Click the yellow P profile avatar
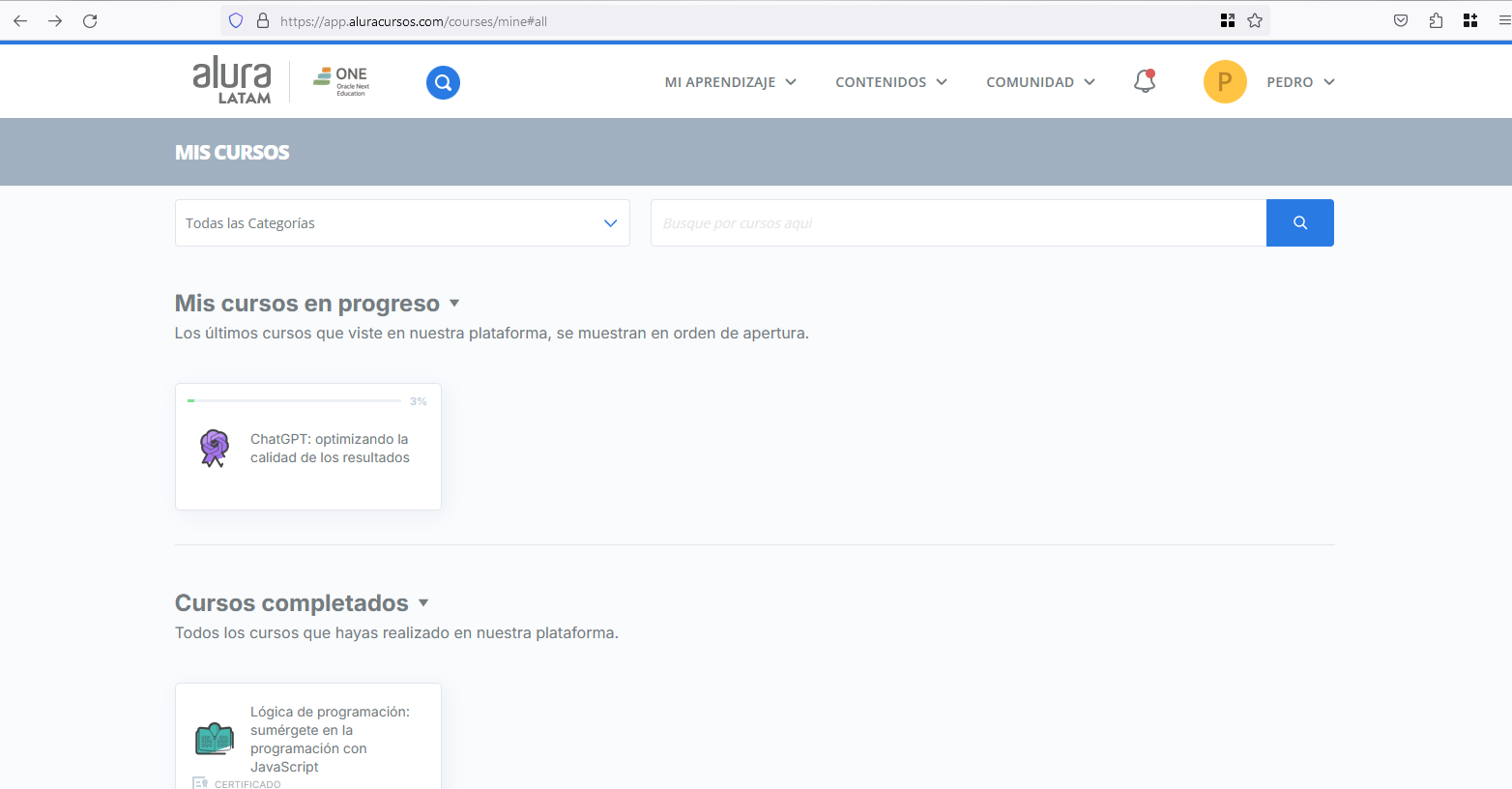 pos(1225,81)
